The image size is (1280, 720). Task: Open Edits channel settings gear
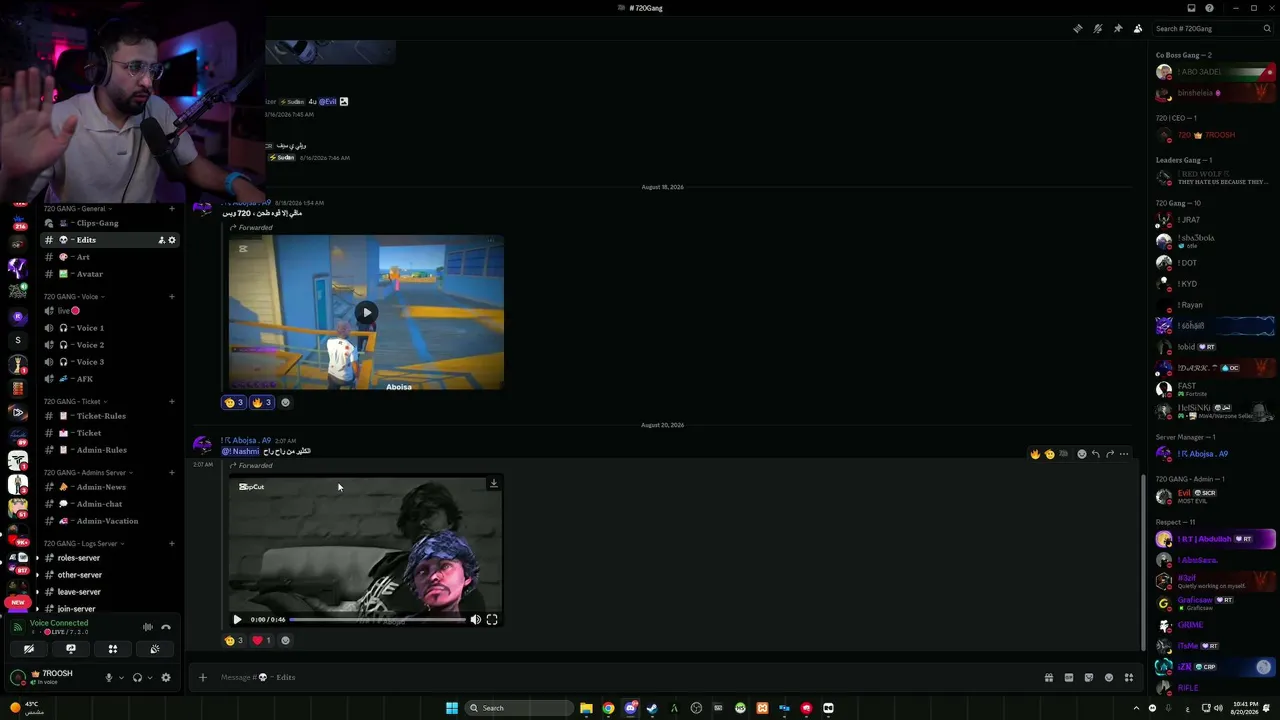pos(172,240)
